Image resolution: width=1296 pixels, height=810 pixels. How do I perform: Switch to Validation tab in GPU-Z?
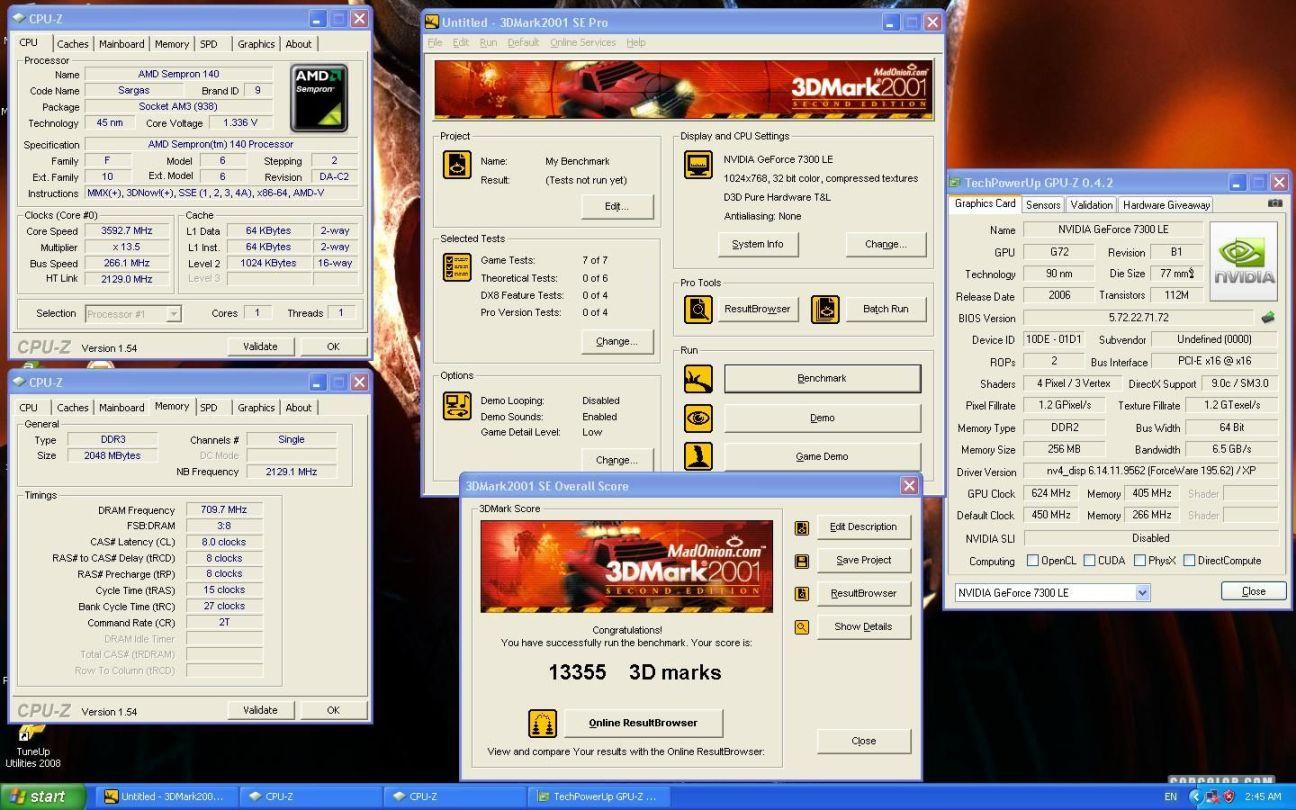point(1091,205)
